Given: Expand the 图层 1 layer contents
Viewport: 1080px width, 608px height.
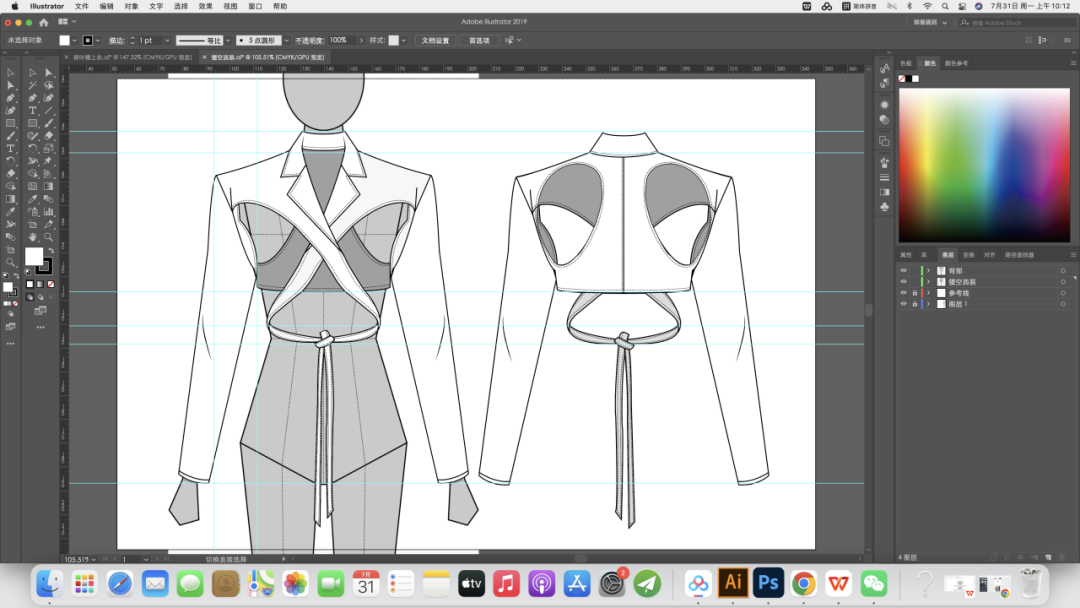Looking at the screenshot, I should coord(928,304).
